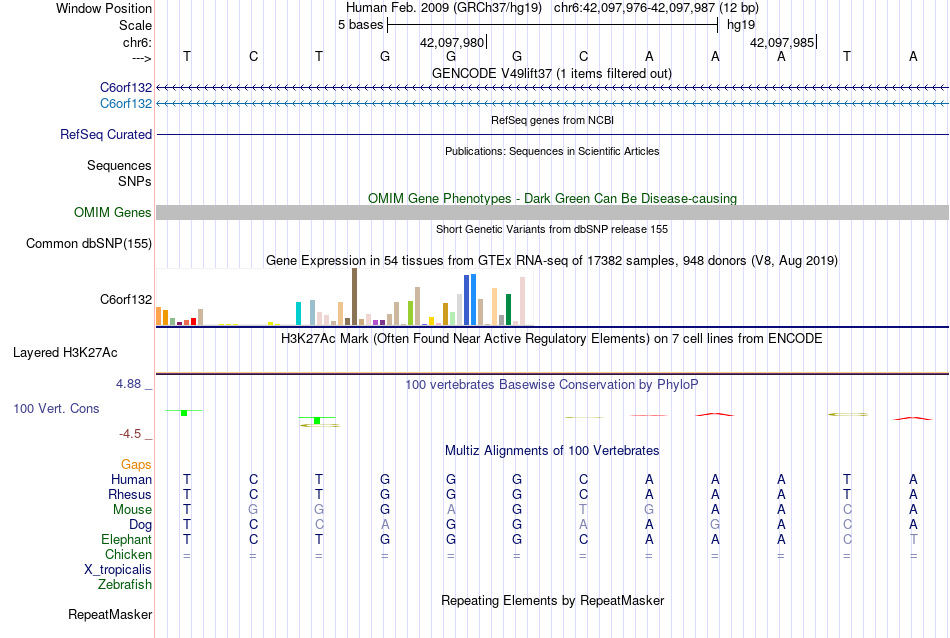Click the dark blue C6orf132 GENCODE label
950x638 pixels.
[125, 87]
